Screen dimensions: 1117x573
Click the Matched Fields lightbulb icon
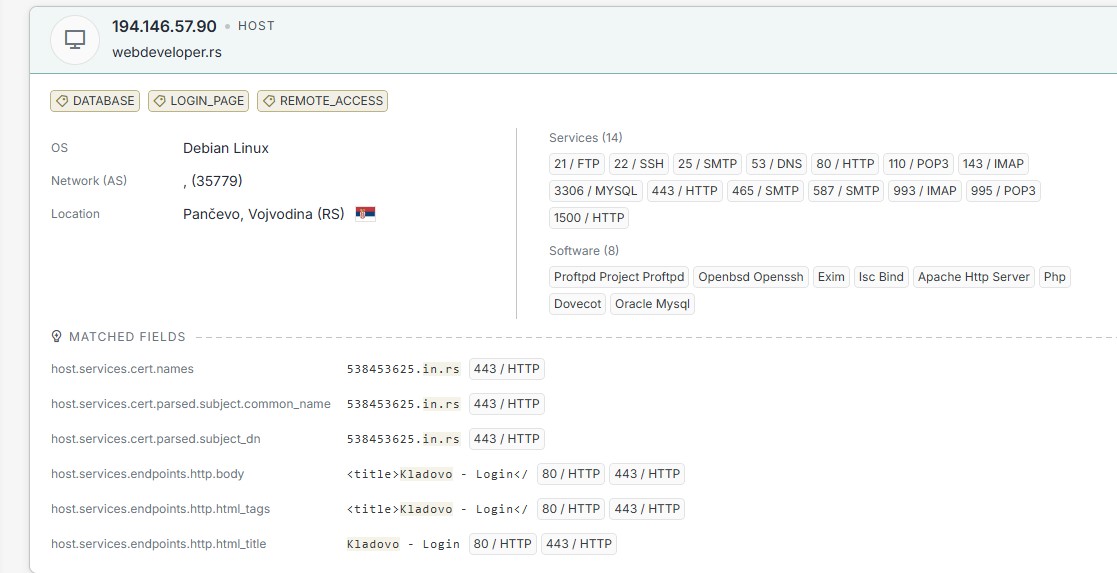[x=56, y=336]
